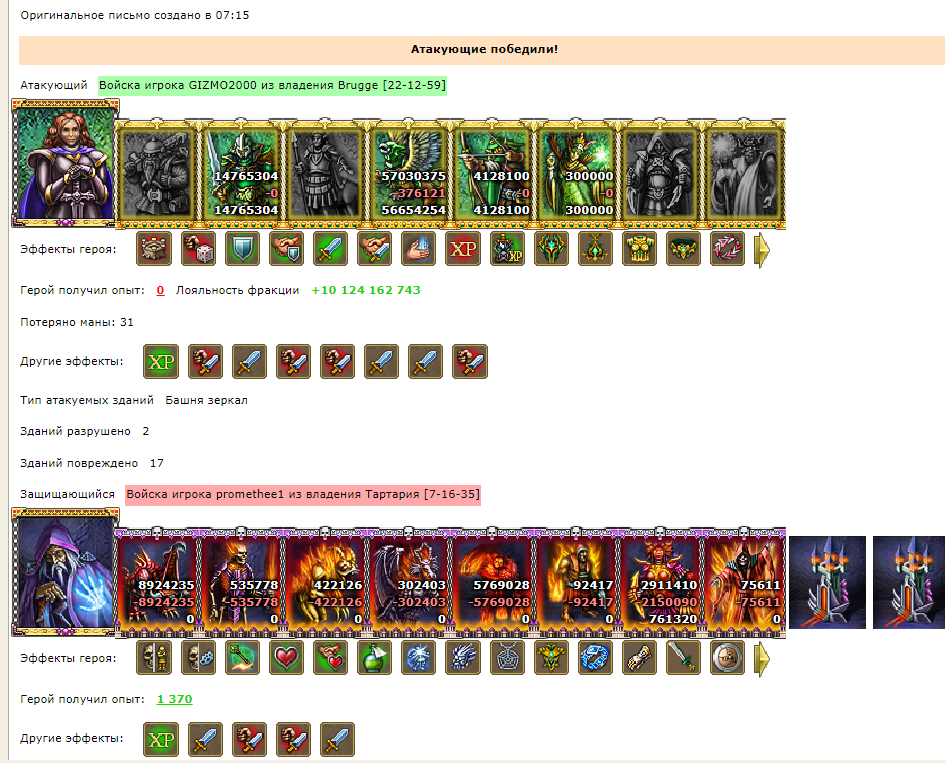Open attacker hero experience link 0
This screenshot has width=945, height=763.
(x=160, y=290)
